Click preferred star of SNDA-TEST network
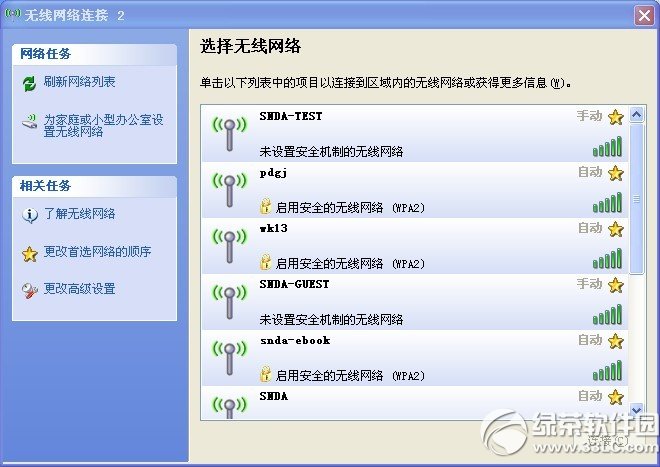Image resolution: width=660 pixels, height=467 pixels. pos(615,117)
